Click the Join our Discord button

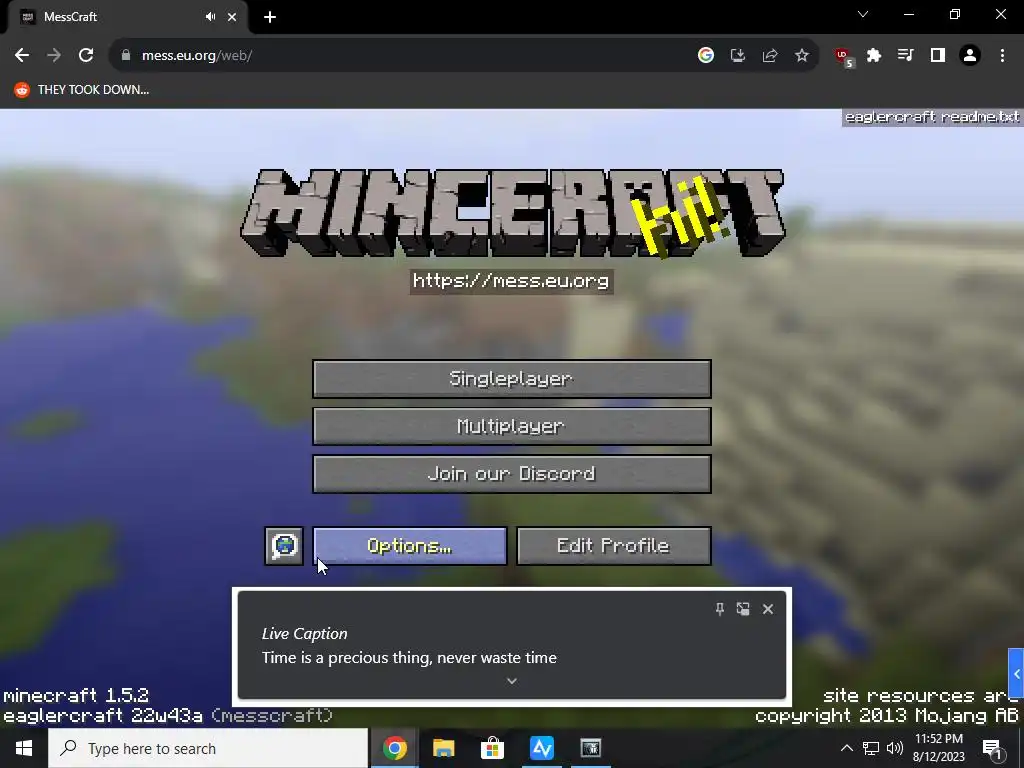point(511,474)
